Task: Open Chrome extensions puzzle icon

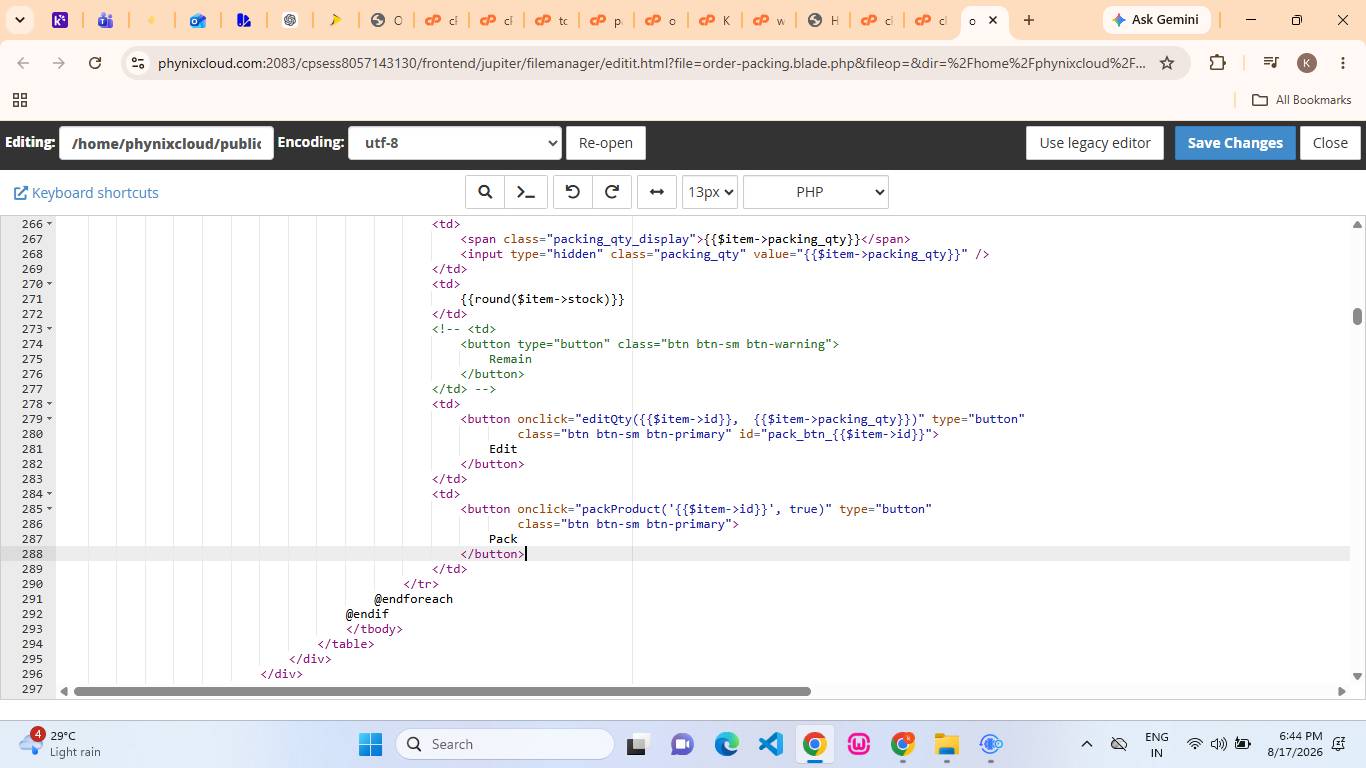Action: (1217, 63)
